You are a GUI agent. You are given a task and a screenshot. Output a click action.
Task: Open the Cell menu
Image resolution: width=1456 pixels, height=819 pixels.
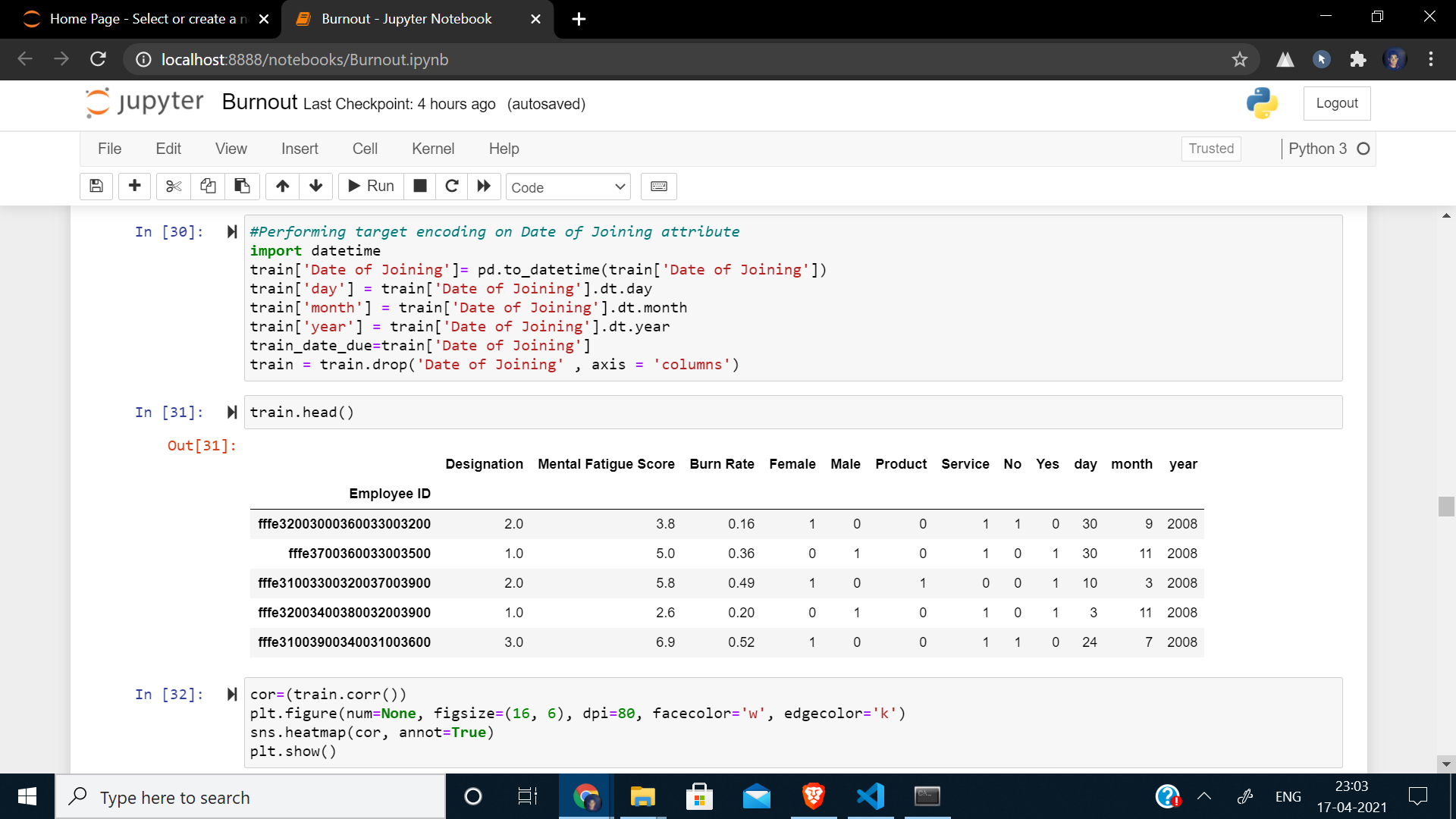point(364,149)
